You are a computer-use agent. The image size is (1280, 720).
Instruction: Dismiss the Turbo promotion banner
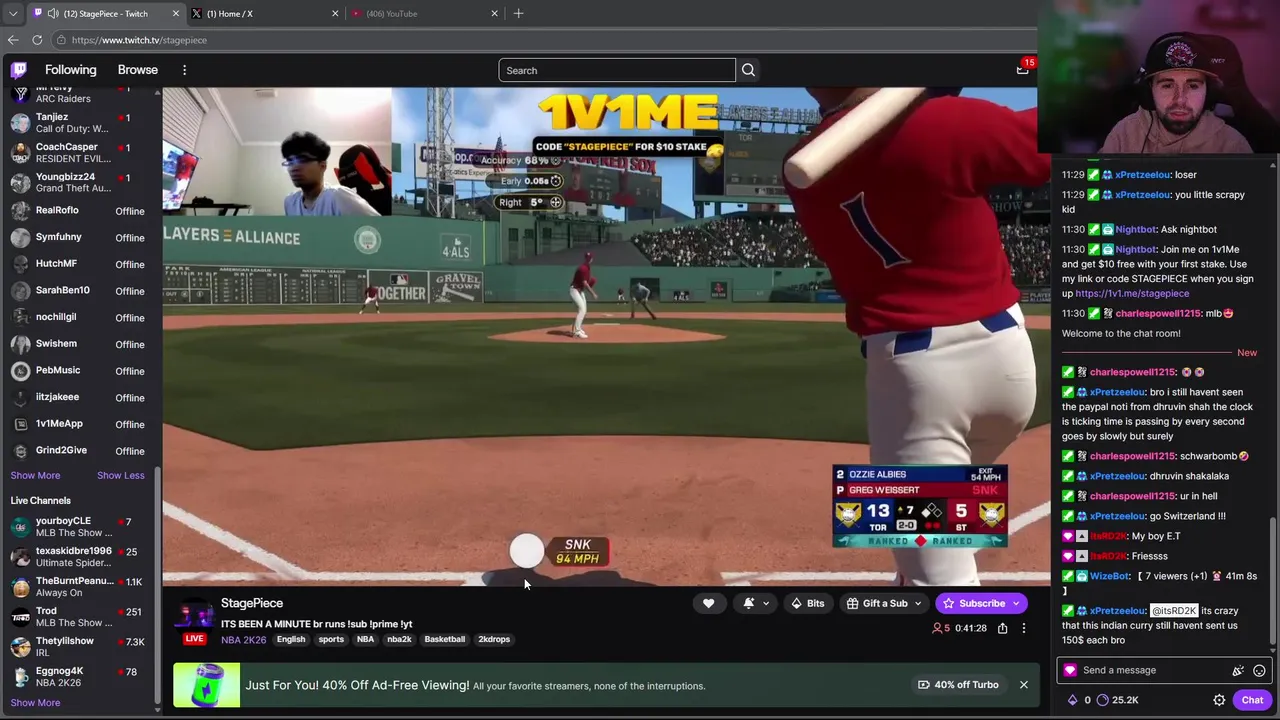point(1023,685)
